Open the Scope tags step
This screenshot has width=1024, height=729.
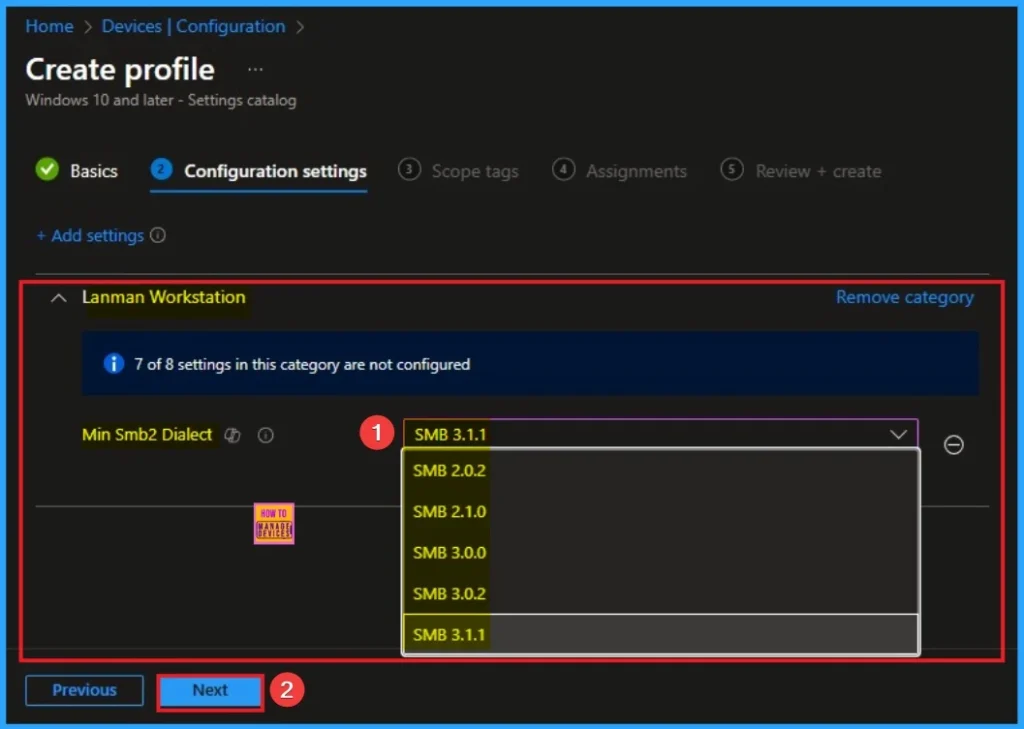[474, 171]
